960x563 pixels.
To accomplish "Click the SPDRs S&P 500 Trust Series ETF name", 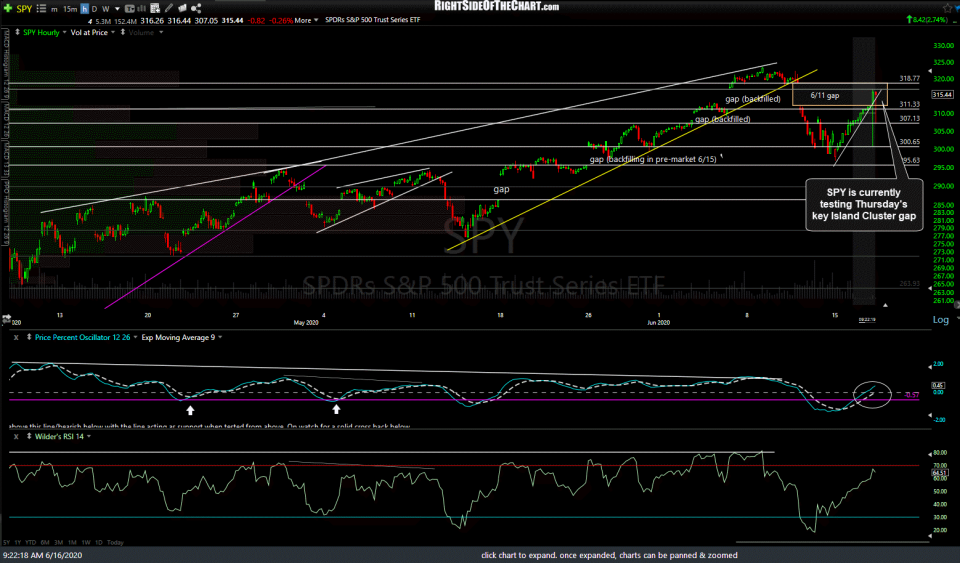I will (372, 20).
